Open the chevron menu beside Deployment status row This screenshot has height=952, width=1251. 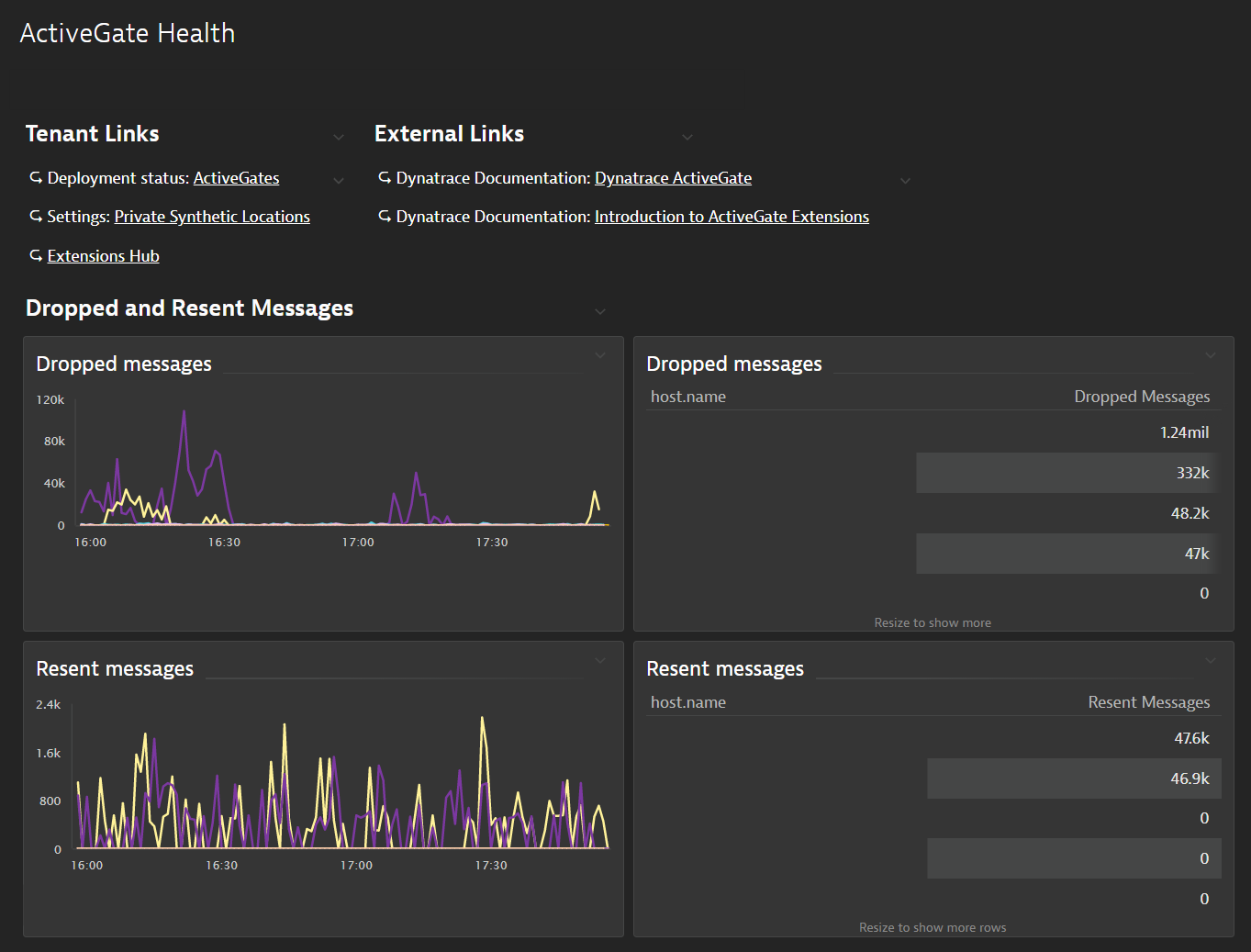pos(339,180)
